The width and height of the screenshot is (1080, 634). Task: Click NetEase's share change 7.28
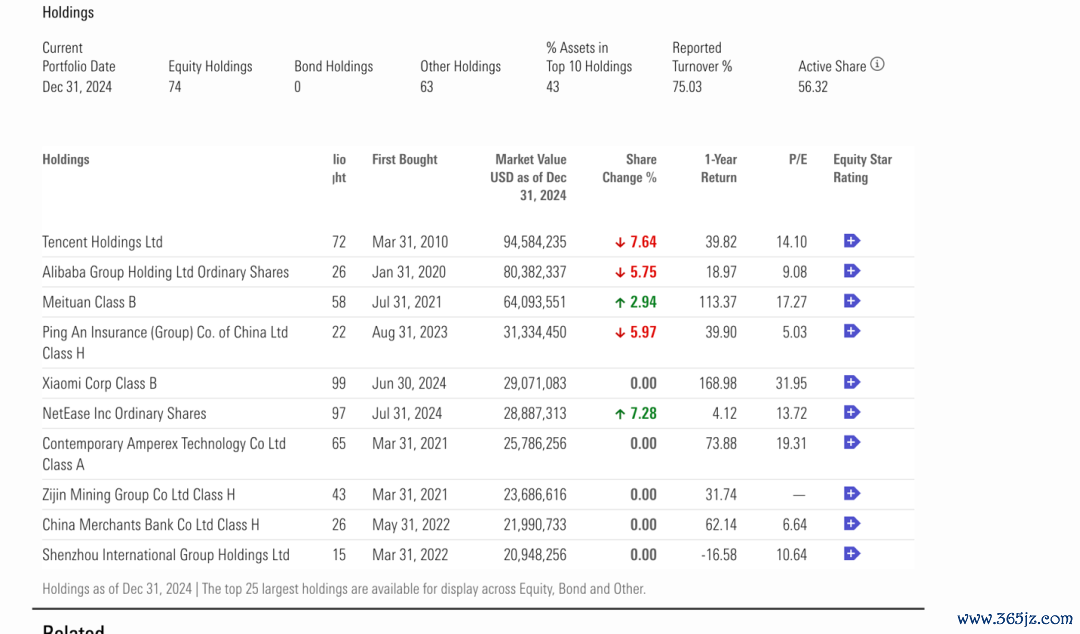coord(636,413)
